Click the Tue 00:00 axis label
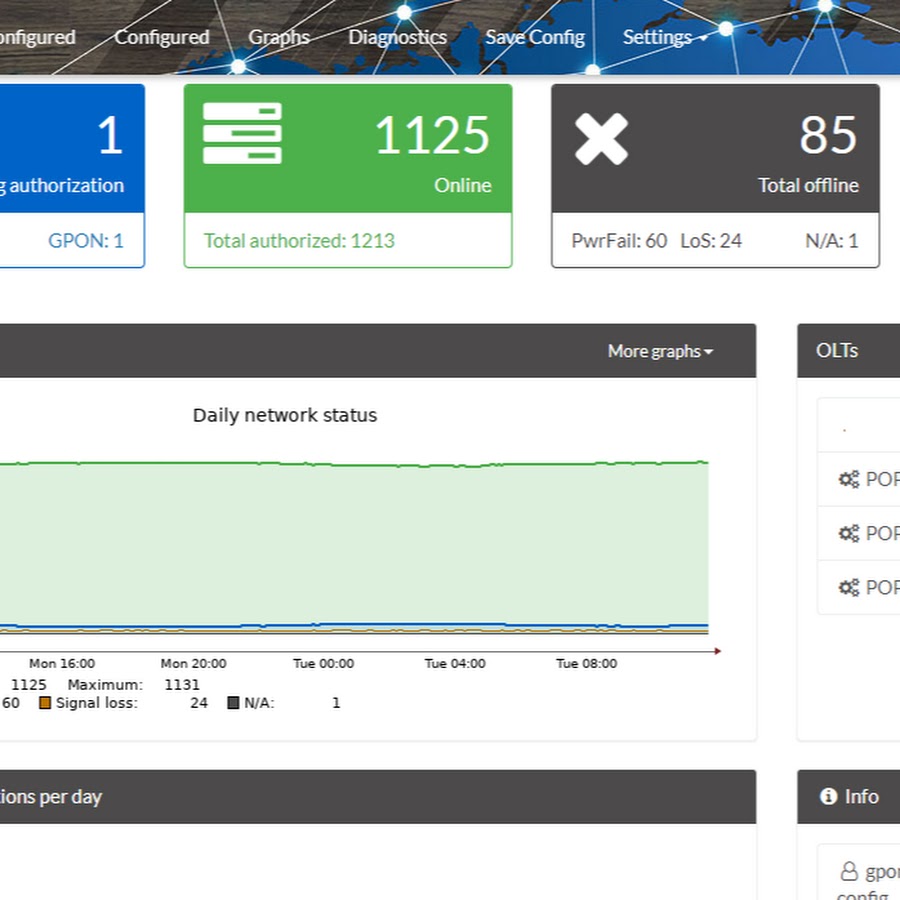The height and width of the screenshot is (900, 900). coord(324,664)
